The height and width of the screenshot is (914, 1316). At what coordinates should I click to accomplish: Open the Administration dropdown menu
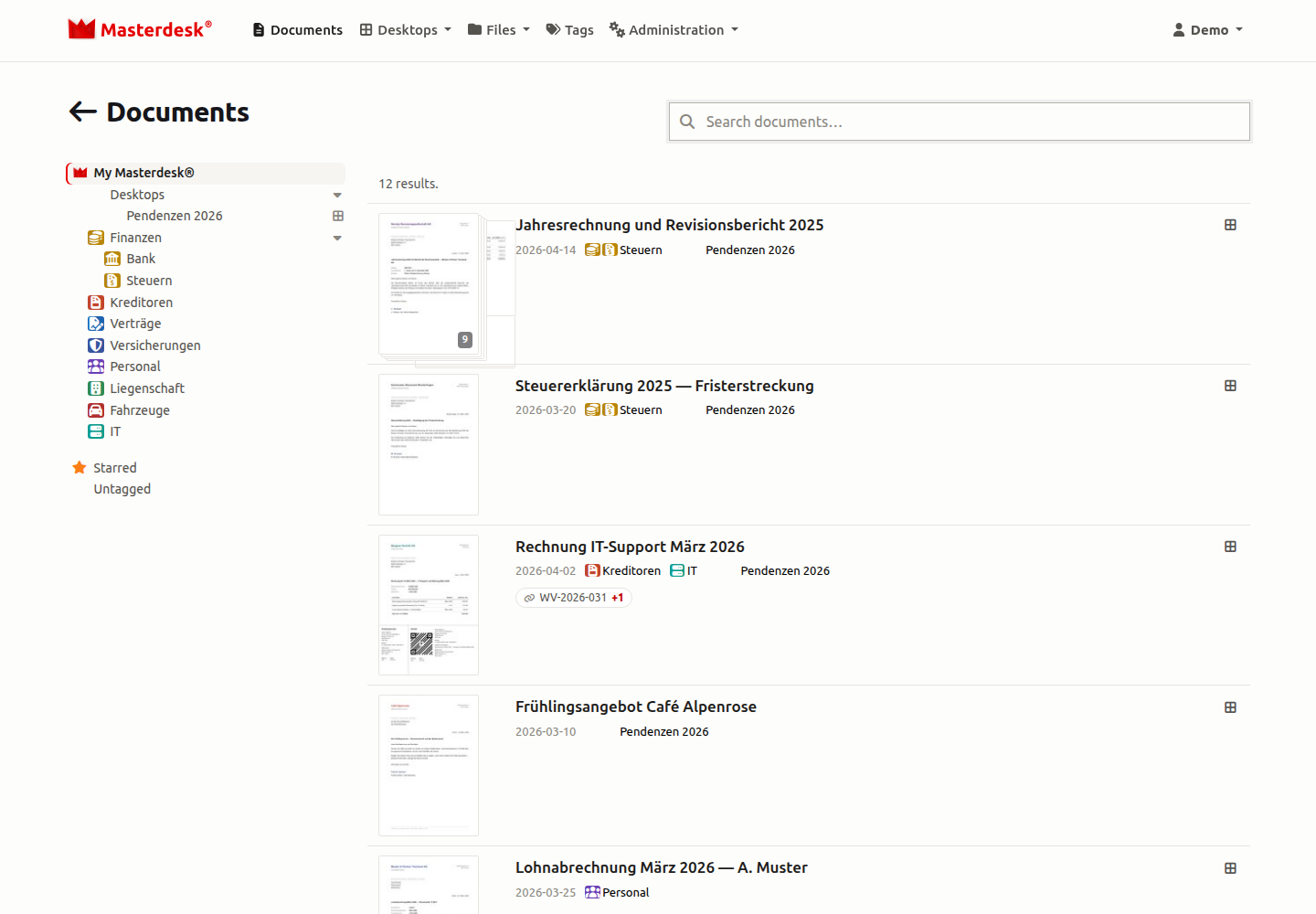pos(674,30)
